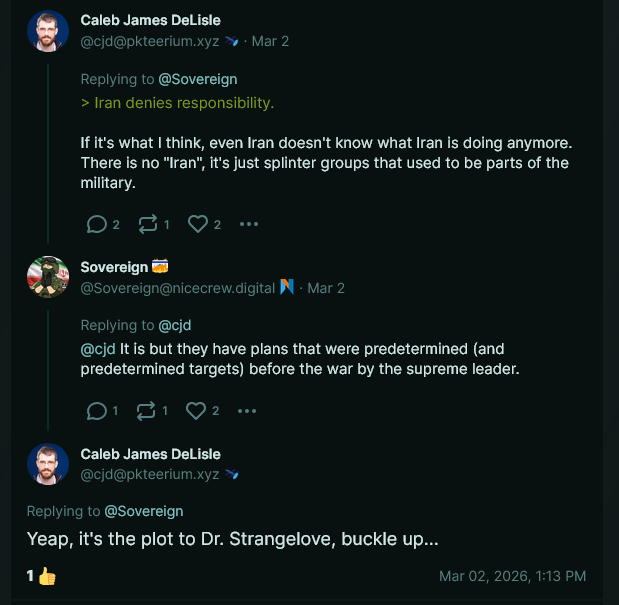
Task: Boost Sovereign's post
Action: (146, 410)
